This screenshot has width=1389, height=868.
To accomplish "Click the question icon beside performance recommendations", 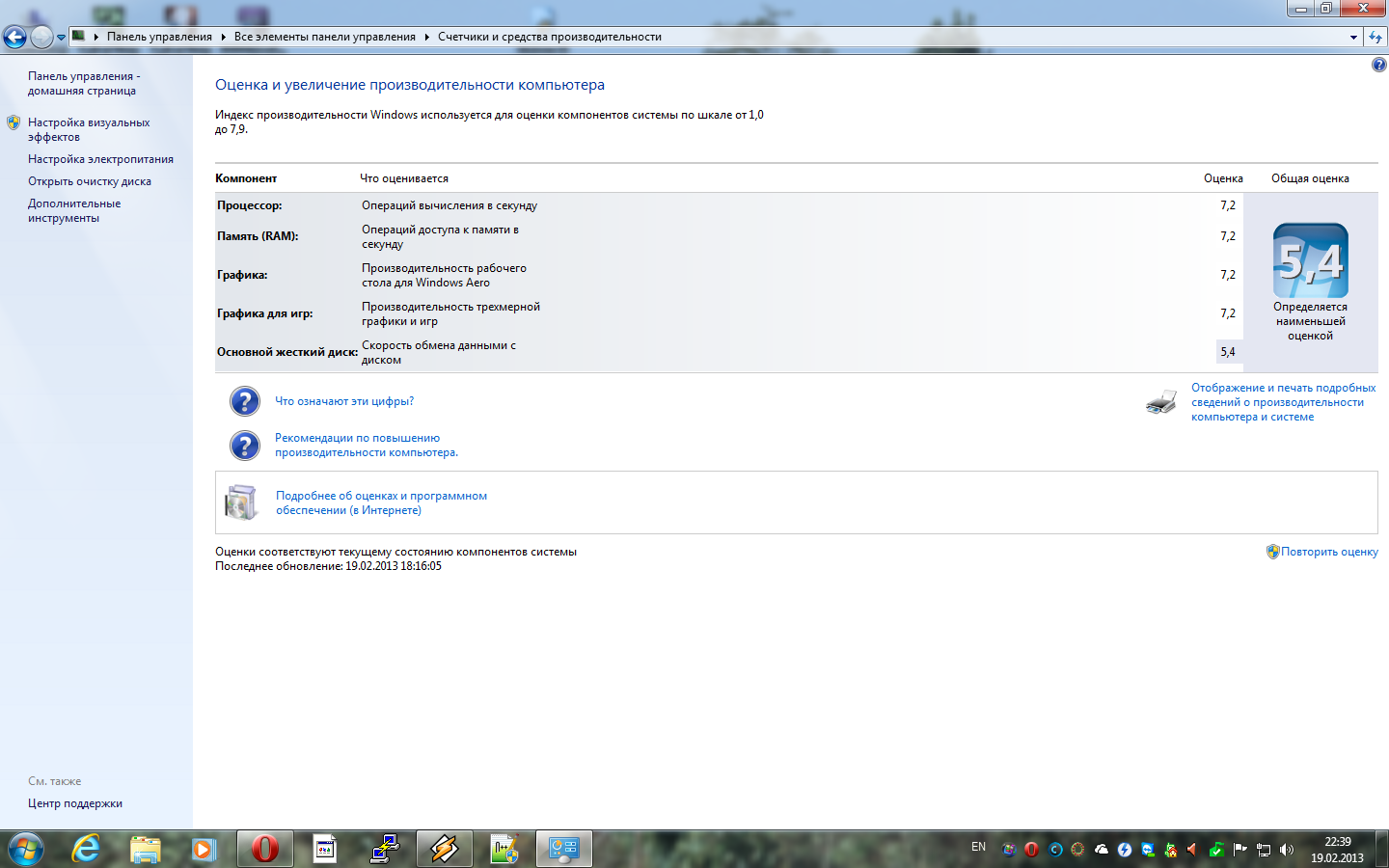I will [x=245, y=446].
